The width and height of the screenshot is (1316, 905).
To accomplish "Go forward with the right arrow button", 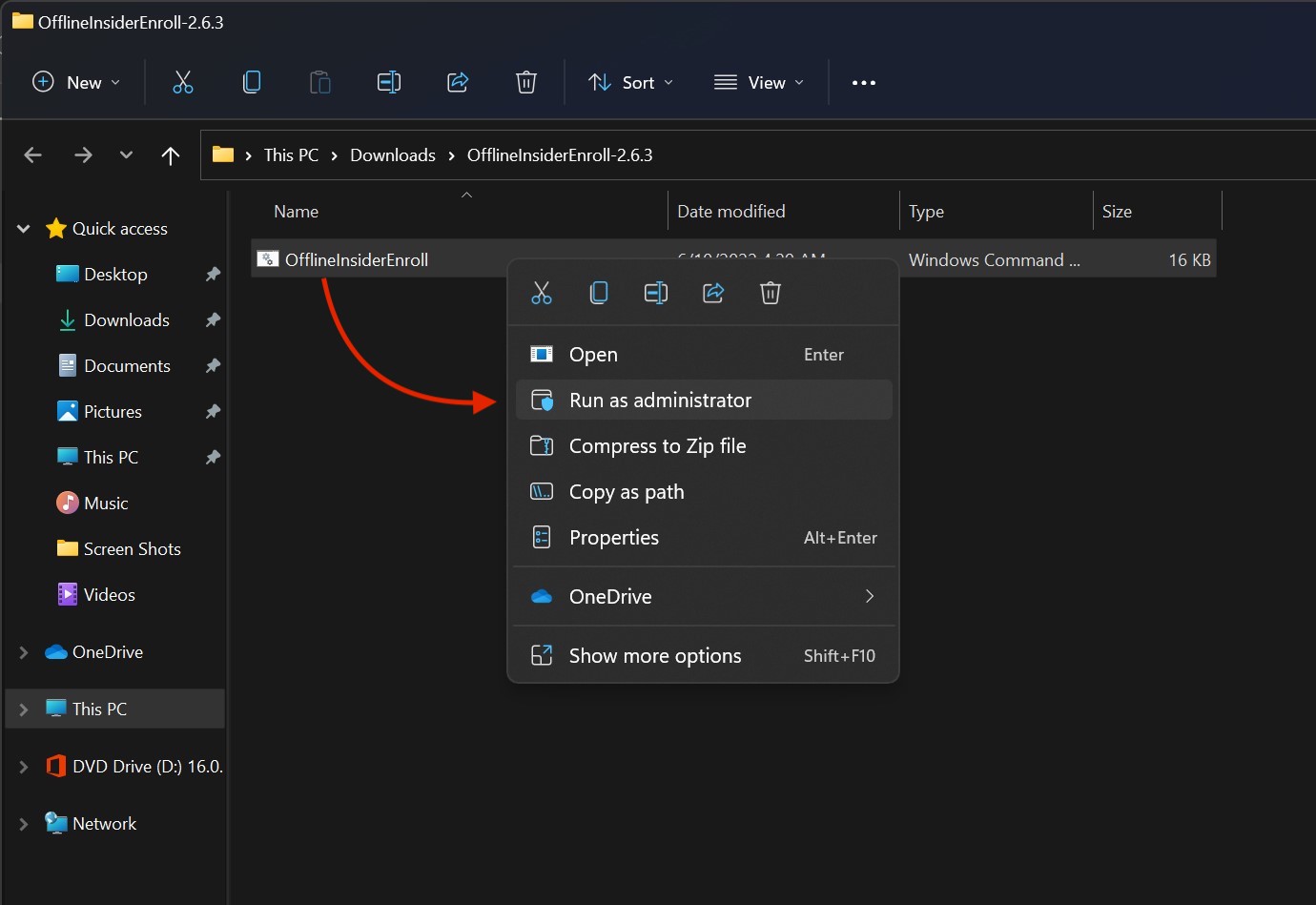I will [83, 154].
